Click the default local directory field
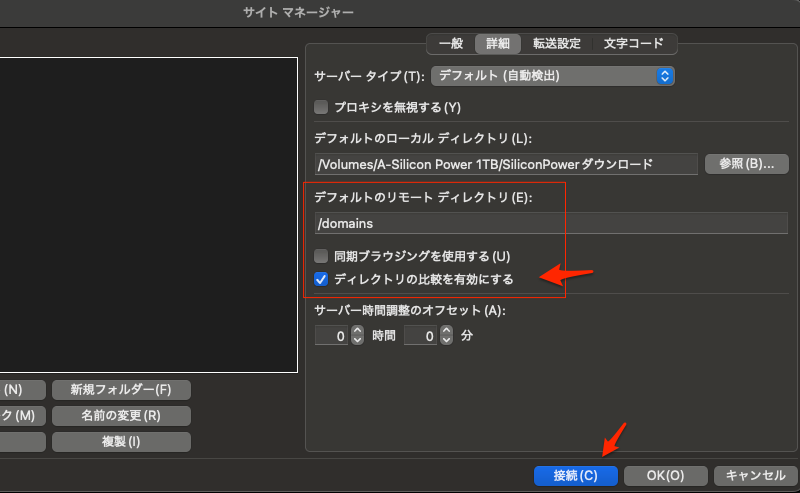The image size is (800, 493). tap(505, 164)
